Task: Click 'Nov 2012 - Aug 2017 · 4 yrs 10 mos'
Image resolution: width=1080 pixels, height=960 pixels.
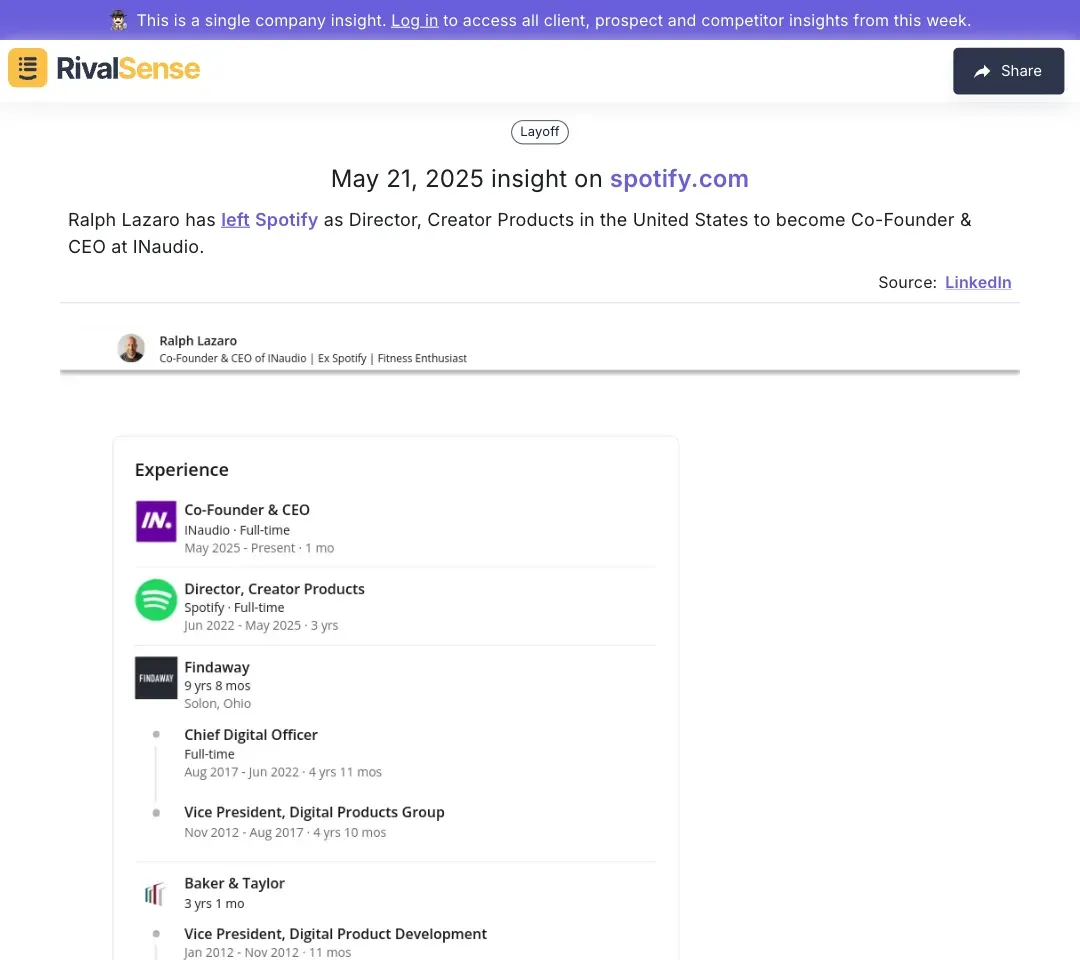Action: tap(285, 833)
